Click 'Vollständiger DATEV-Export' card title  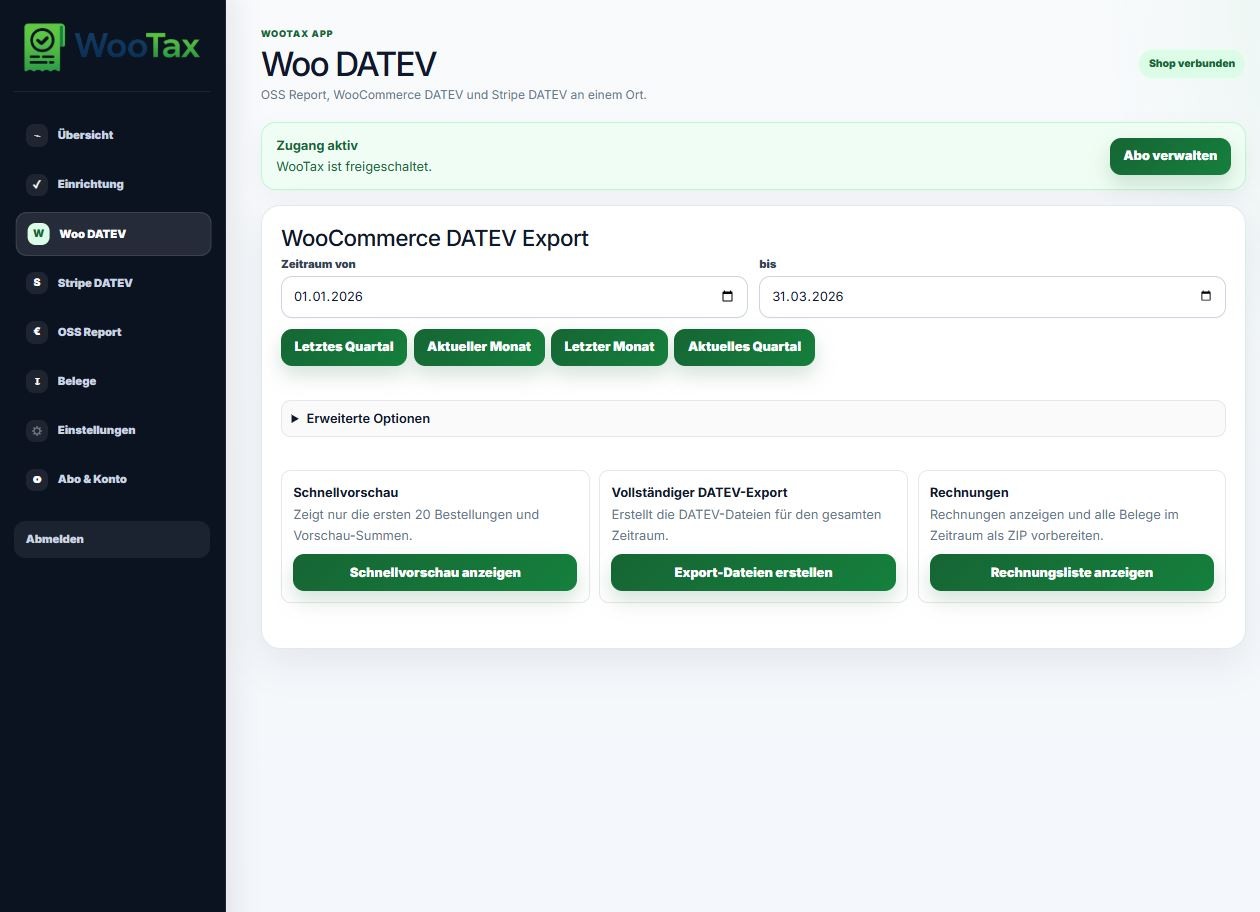[699, 493]
